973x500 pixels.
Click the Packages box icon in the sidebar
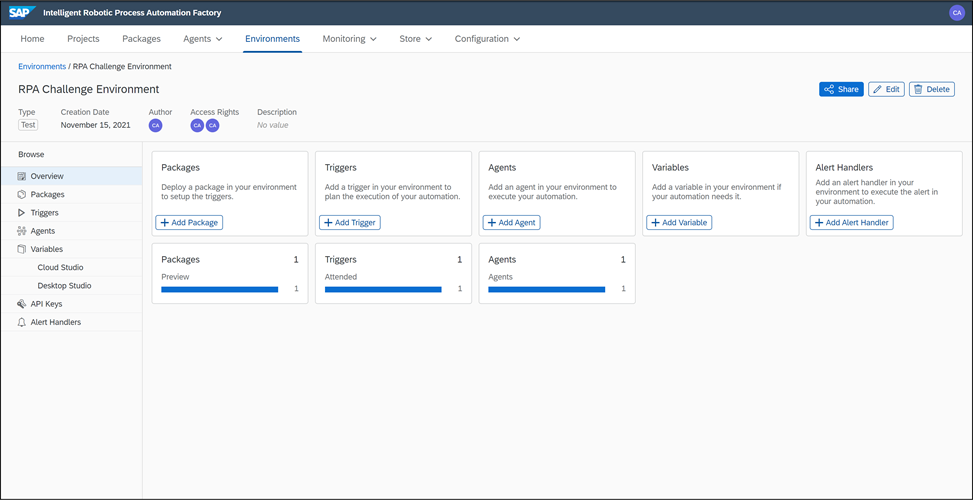[x=22, y=194]
